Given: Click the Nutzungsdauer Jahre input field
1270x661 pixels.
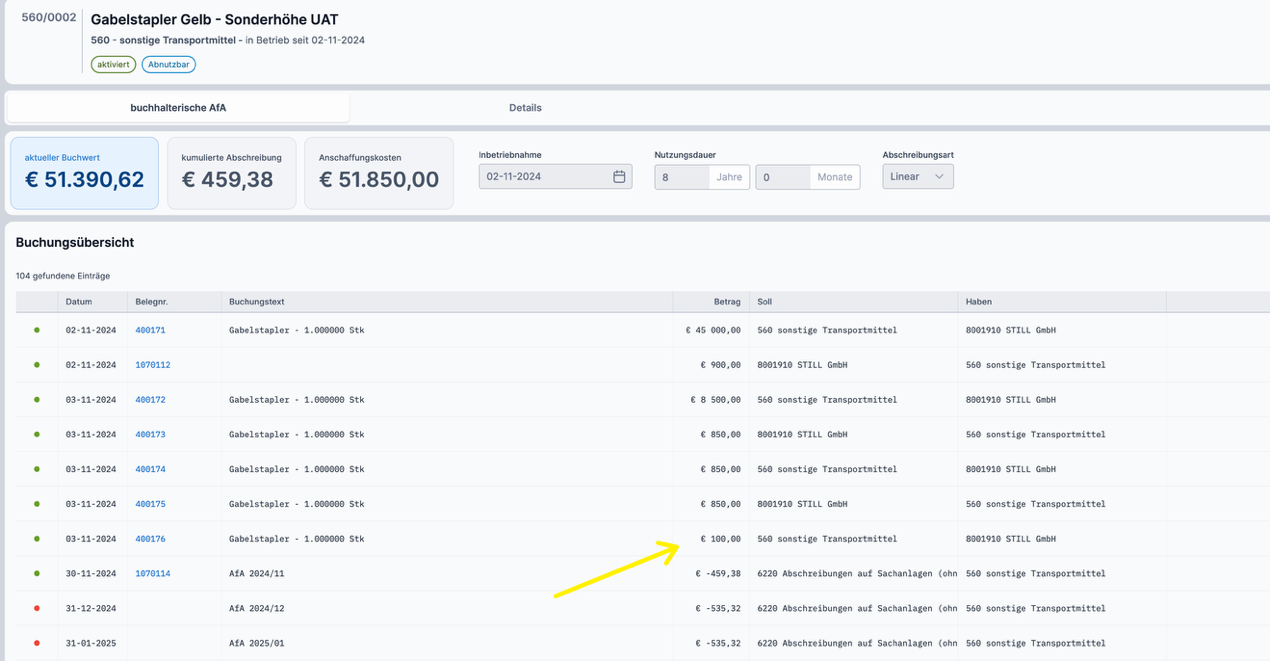Looking at the screenshot, I should [x=682, y=177].
